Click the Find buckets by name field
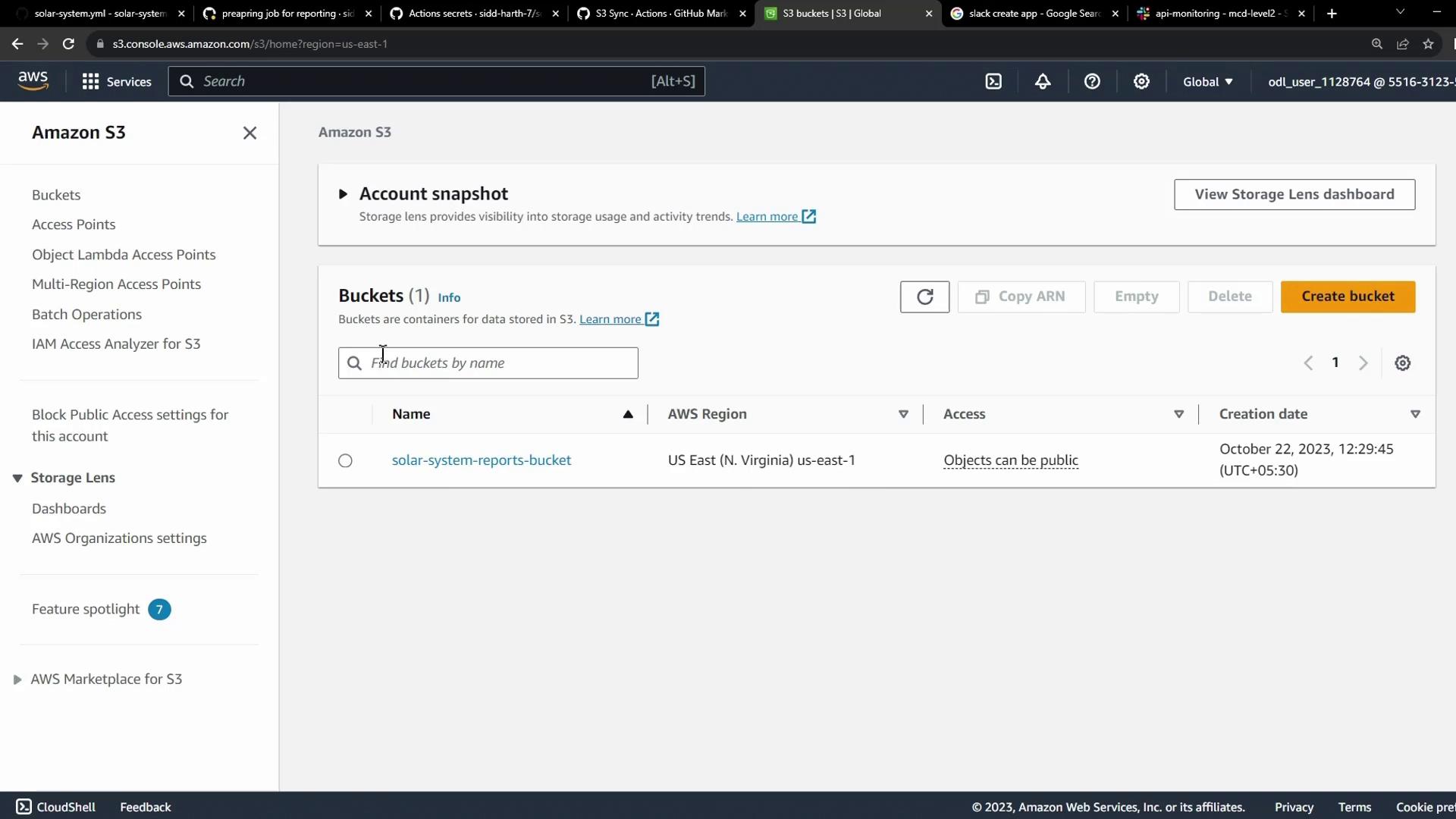This screenshot has height=819, width=1456. [500, 363]
